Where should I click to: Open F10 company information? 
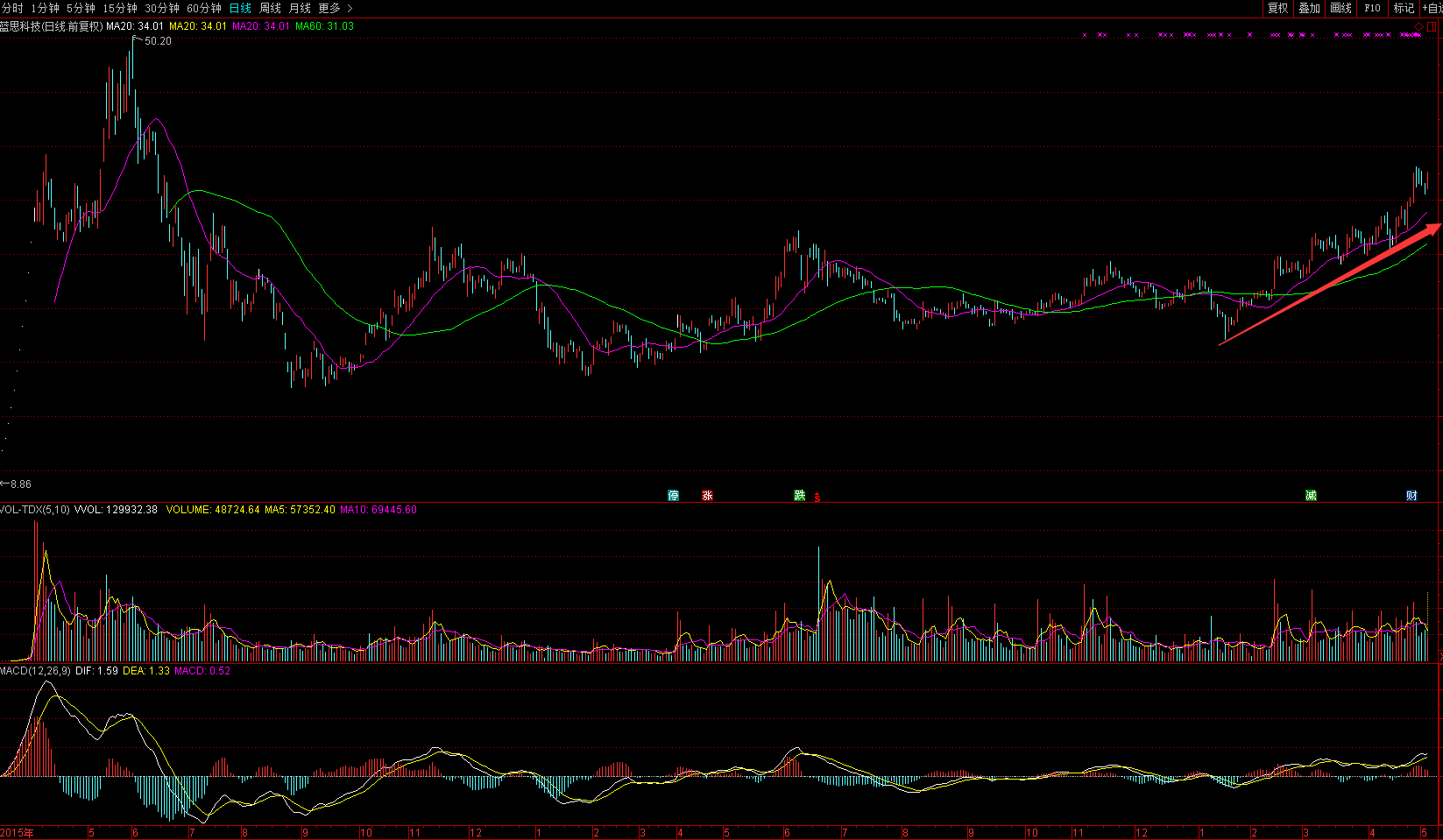[x=1372, y=8]
